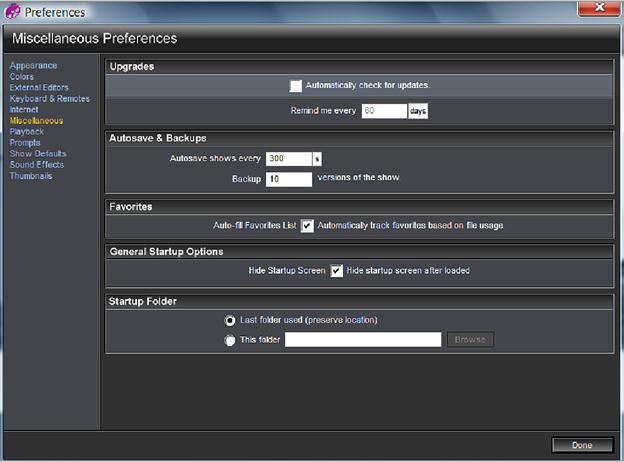The height and width of the screenshot is (462, 624).
Task: Uncheck Auto-fill Favorites List checkbox
Action: point(307,226)
